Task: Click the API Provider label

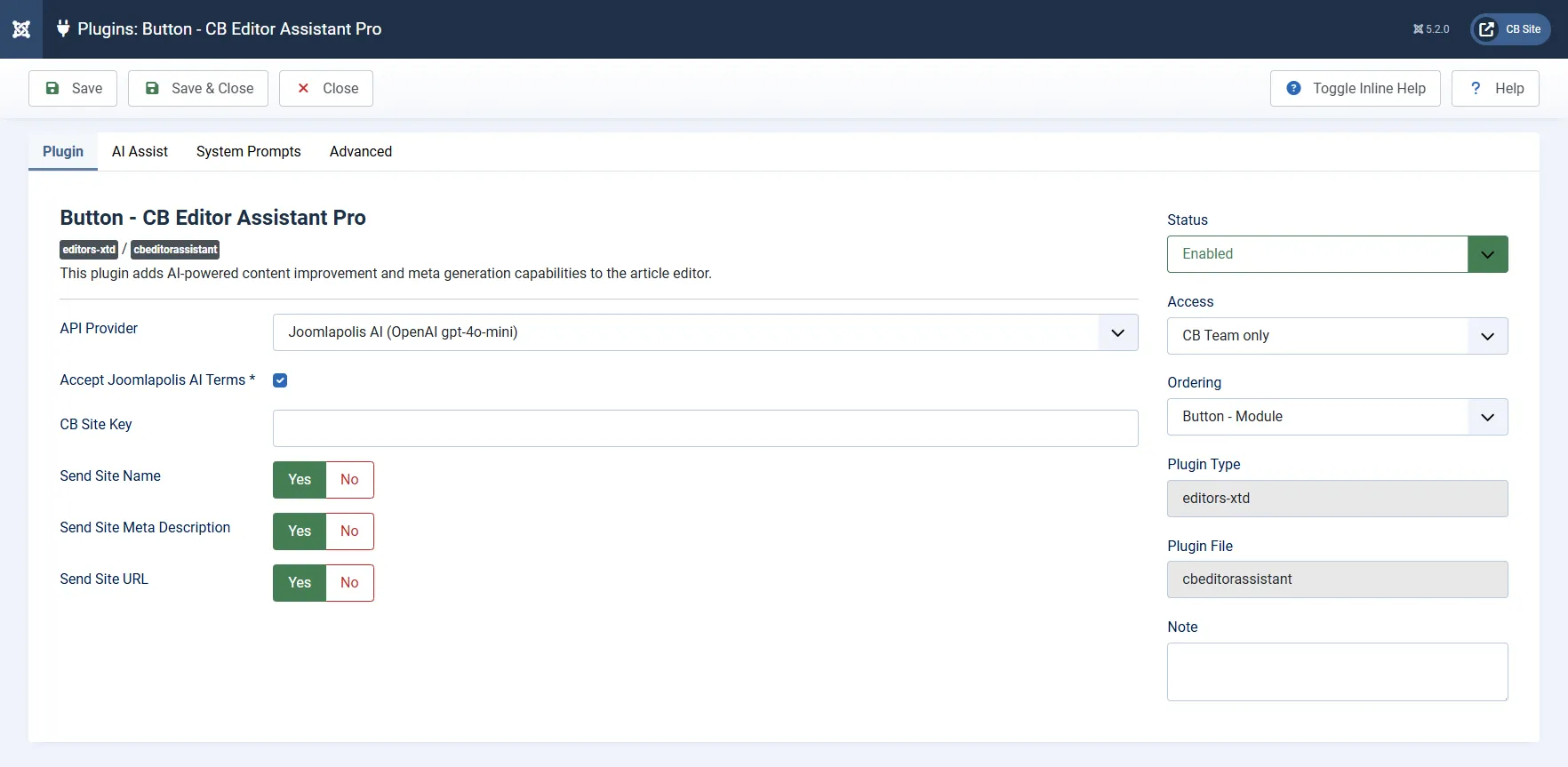Action: click(99, 329)
